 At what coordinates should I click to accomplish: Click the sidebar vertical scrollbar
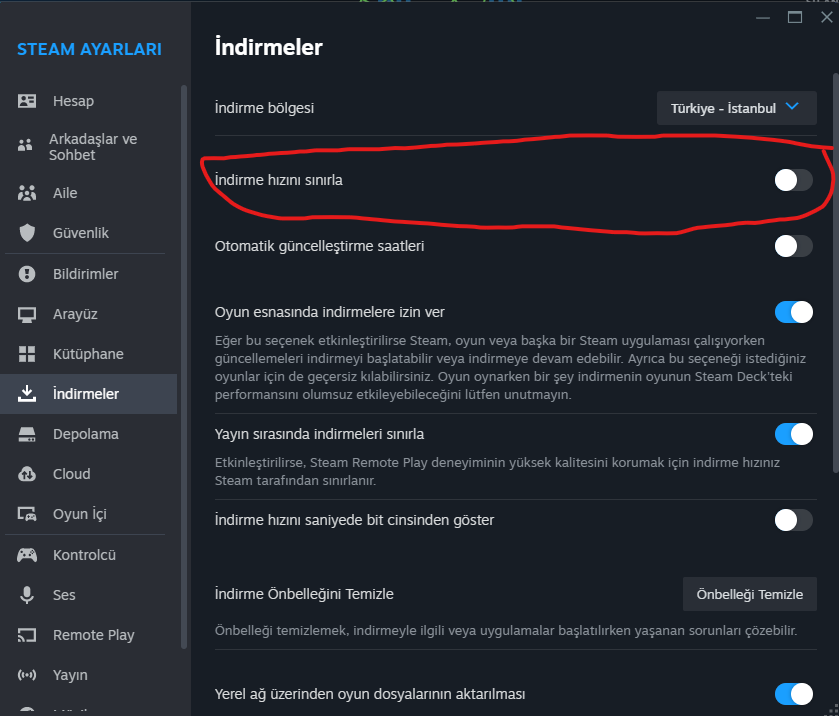click(184, 367)
